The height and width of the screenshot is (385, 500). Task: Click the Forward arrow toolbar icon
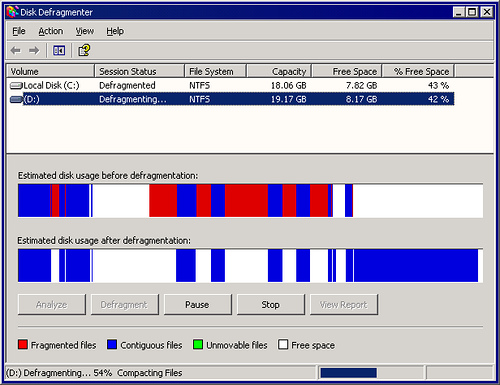coord(34,51)
